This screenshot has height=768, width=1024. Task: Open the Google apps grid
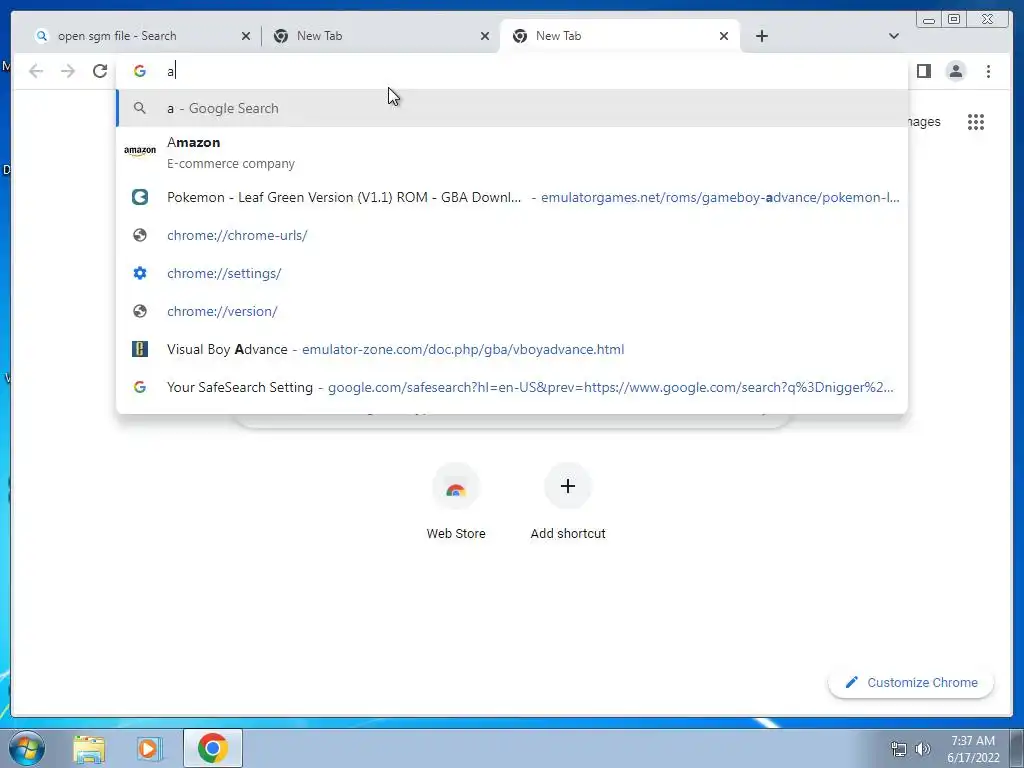976,122
